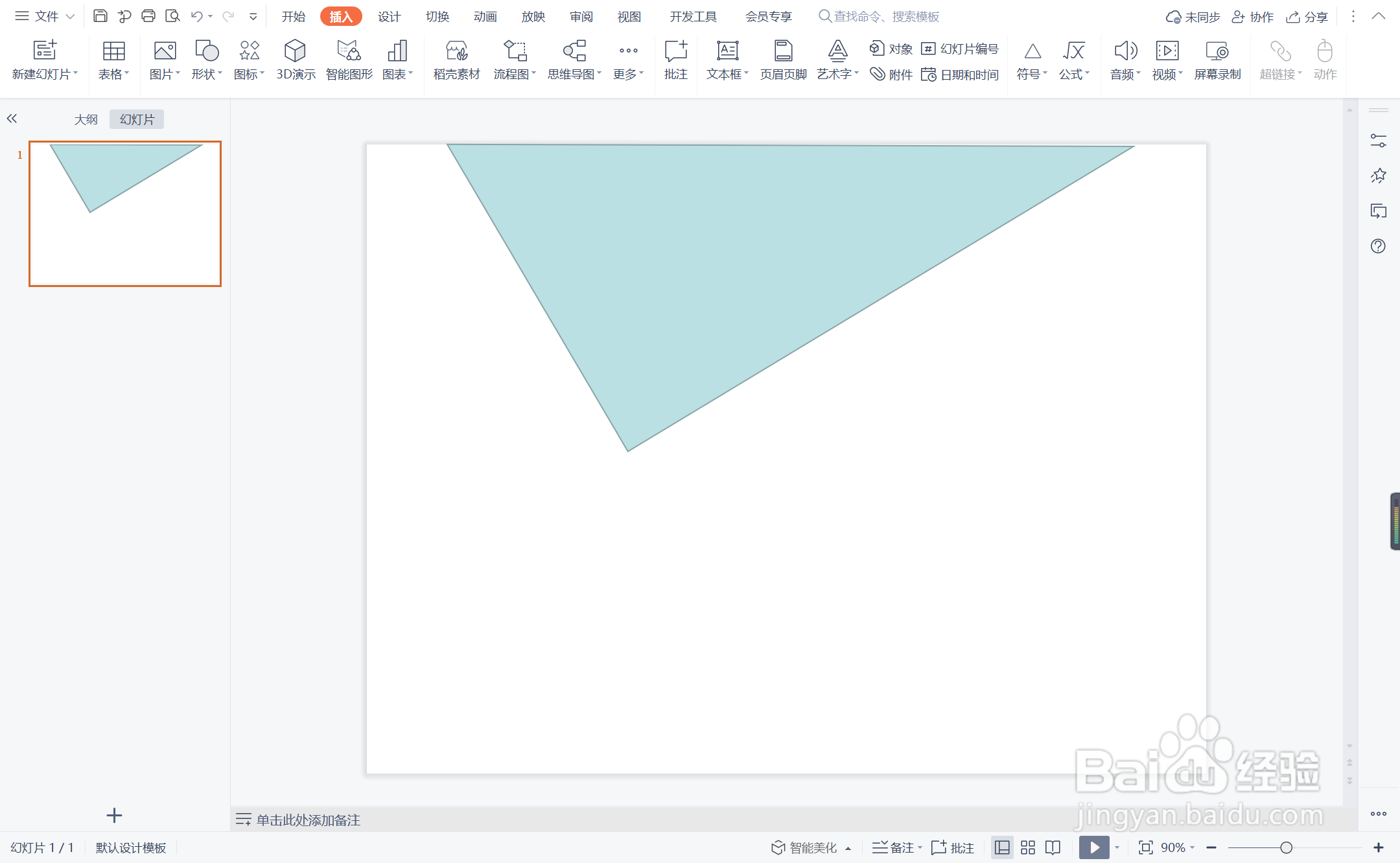
Task: Collapse the slide panel with double chevron
Action: pyautogui.click(x=12, y=119)
